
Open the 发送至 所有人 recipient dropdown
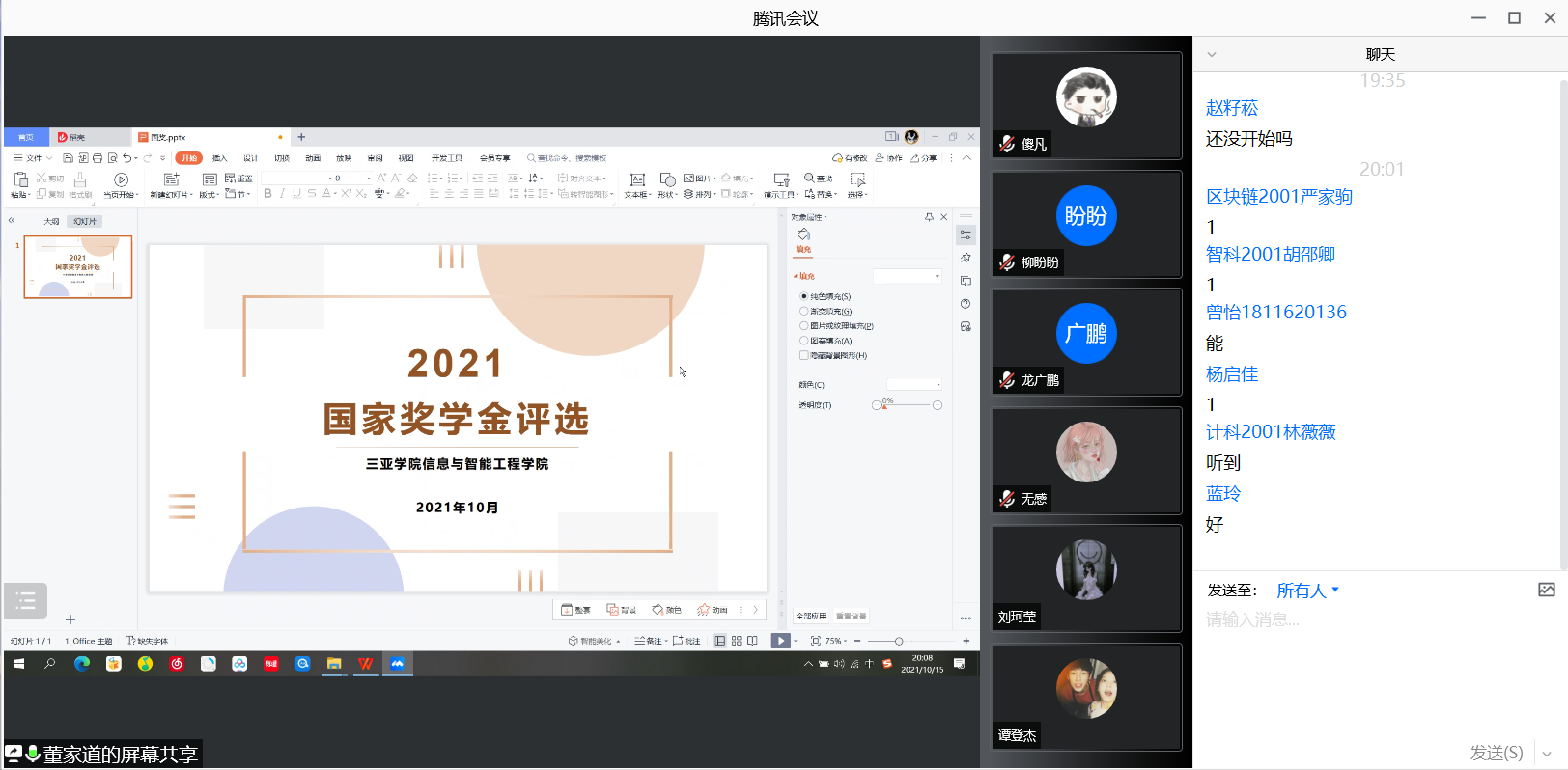(x=1307, y=591)
